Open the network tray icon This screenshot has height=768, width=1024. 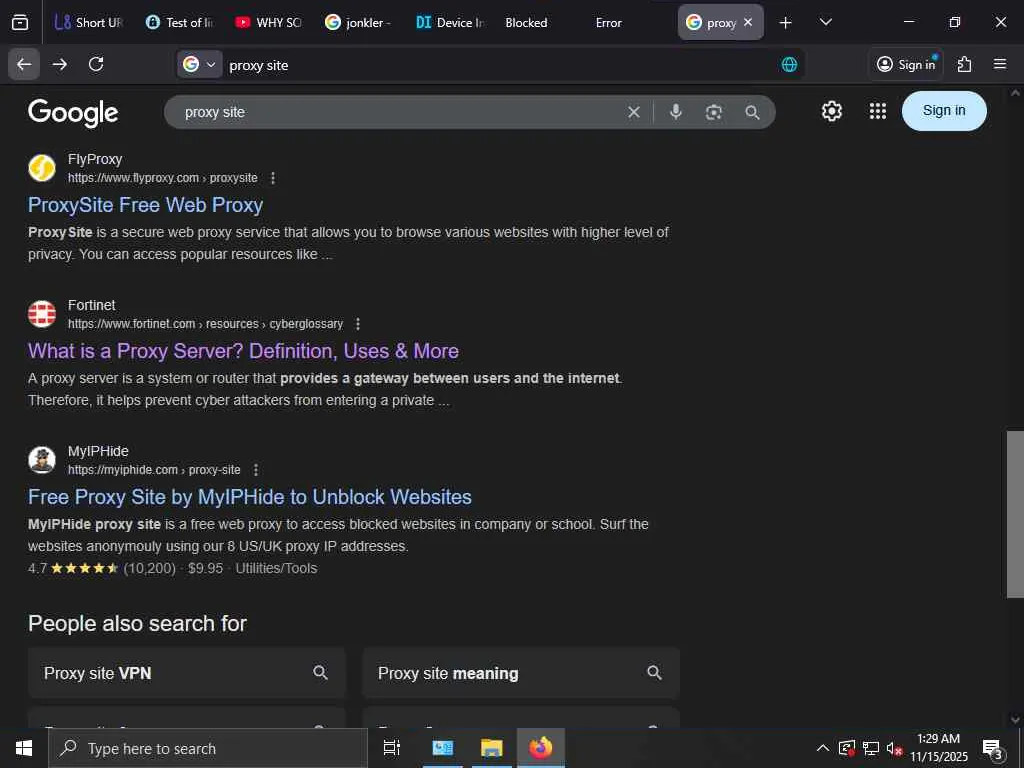point(871,748)
